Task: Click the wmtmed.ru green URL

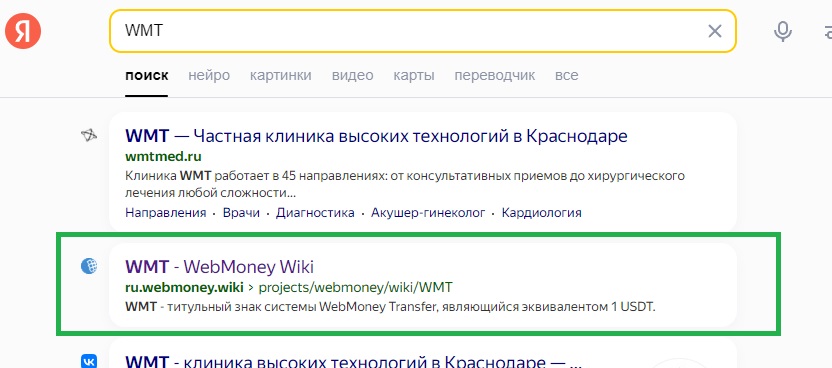Action: pos(163,157)
